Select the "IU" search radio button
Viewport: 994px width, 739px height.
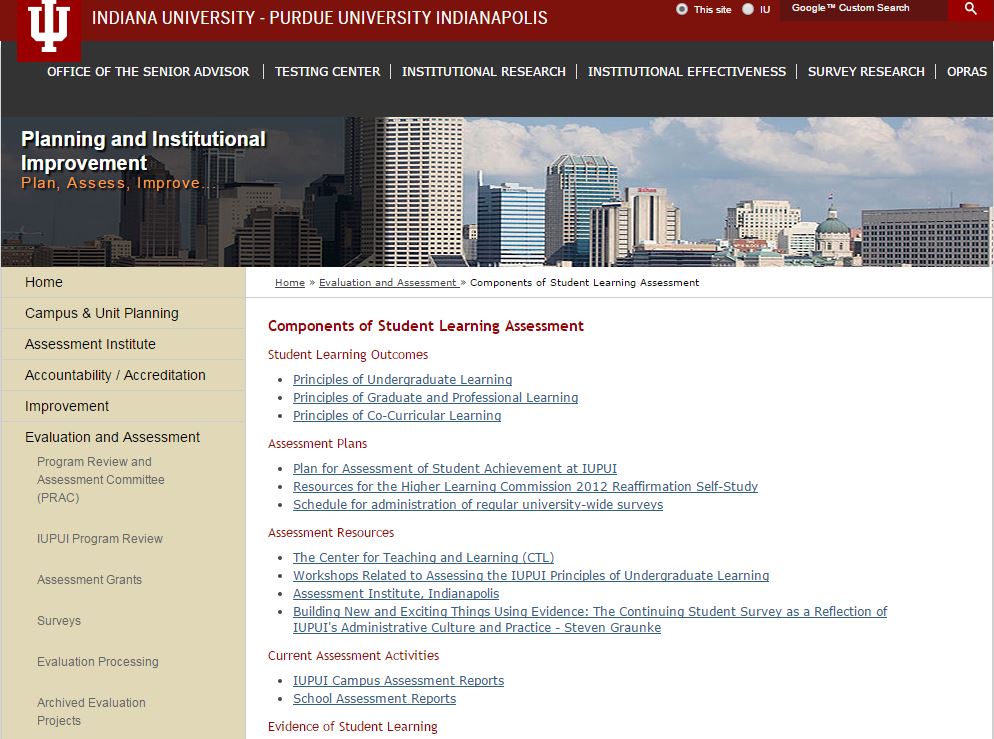748,9
